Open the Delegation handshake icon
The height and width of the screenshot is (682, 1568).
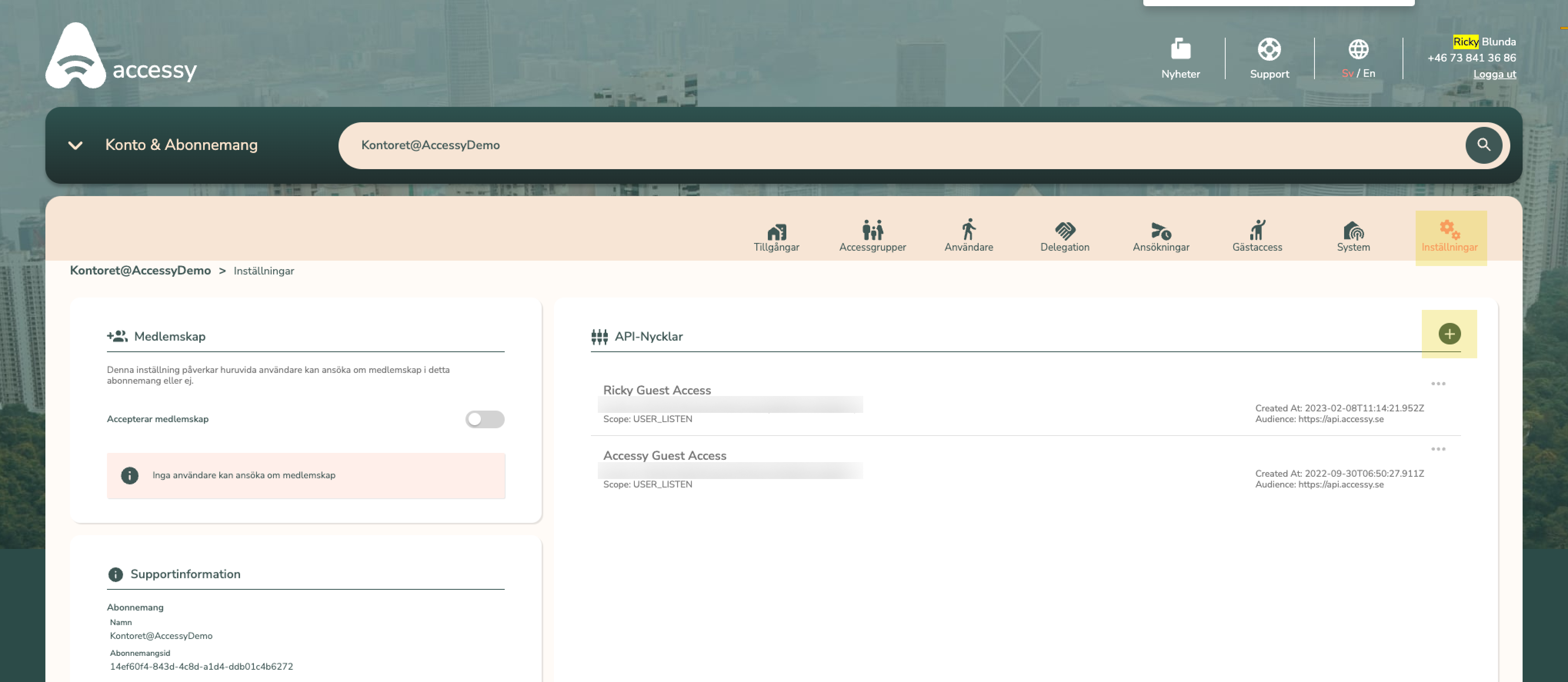click(x=1064, y=231)
